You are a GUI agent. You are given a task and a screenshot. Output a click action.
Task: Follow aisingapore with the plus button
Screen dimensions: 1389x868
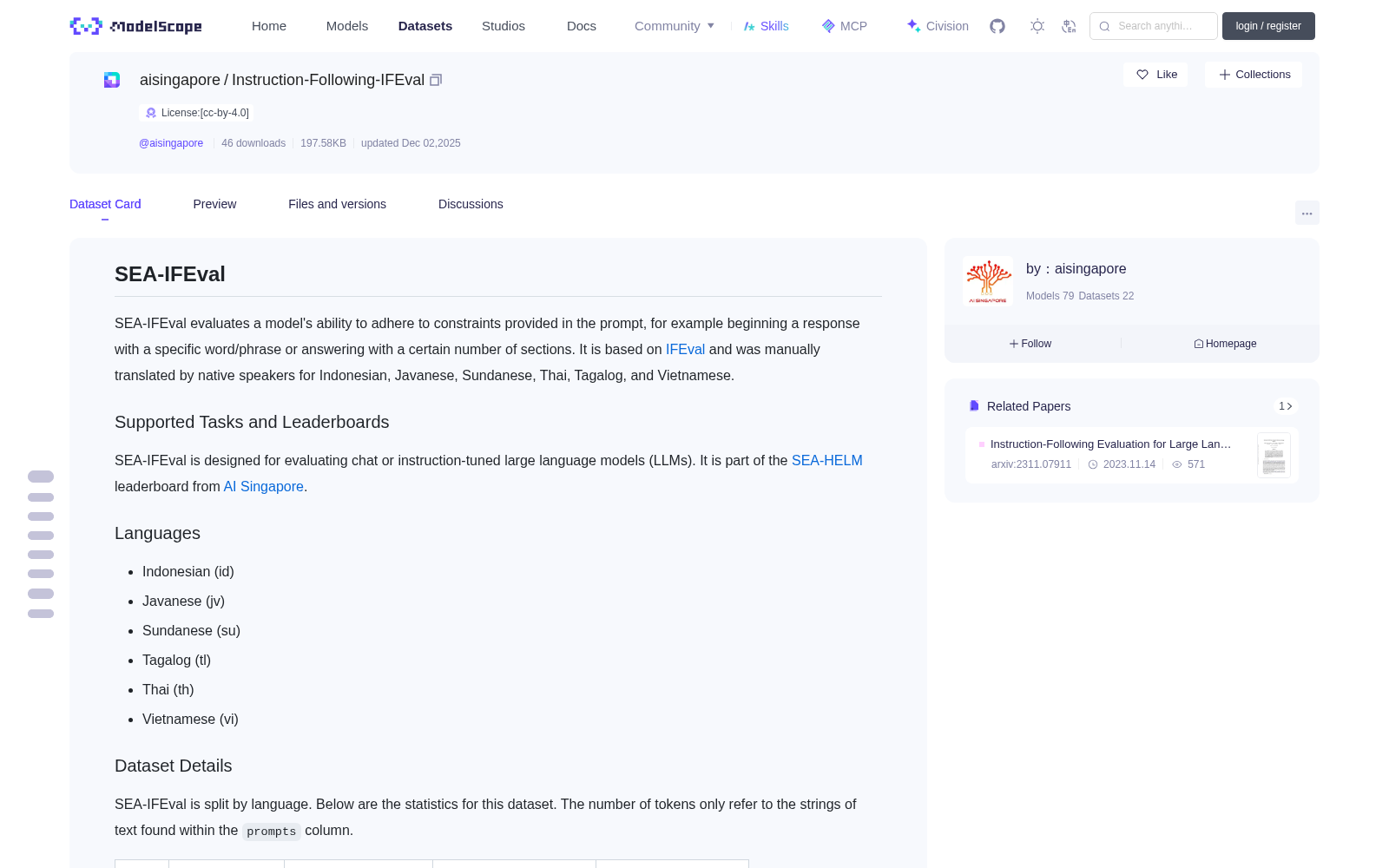(x=1030, y=344)
